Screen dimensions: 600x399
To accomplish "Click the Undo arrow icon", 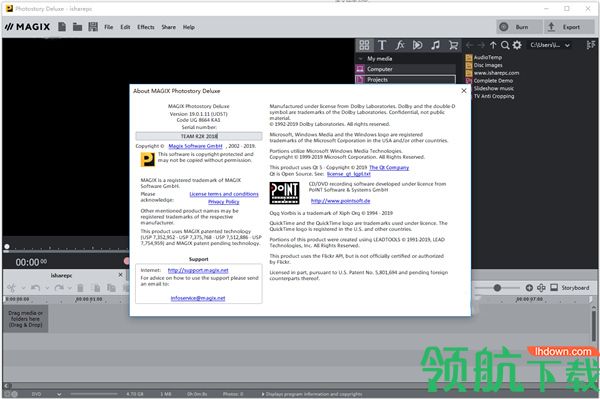I will click(35, 288).
